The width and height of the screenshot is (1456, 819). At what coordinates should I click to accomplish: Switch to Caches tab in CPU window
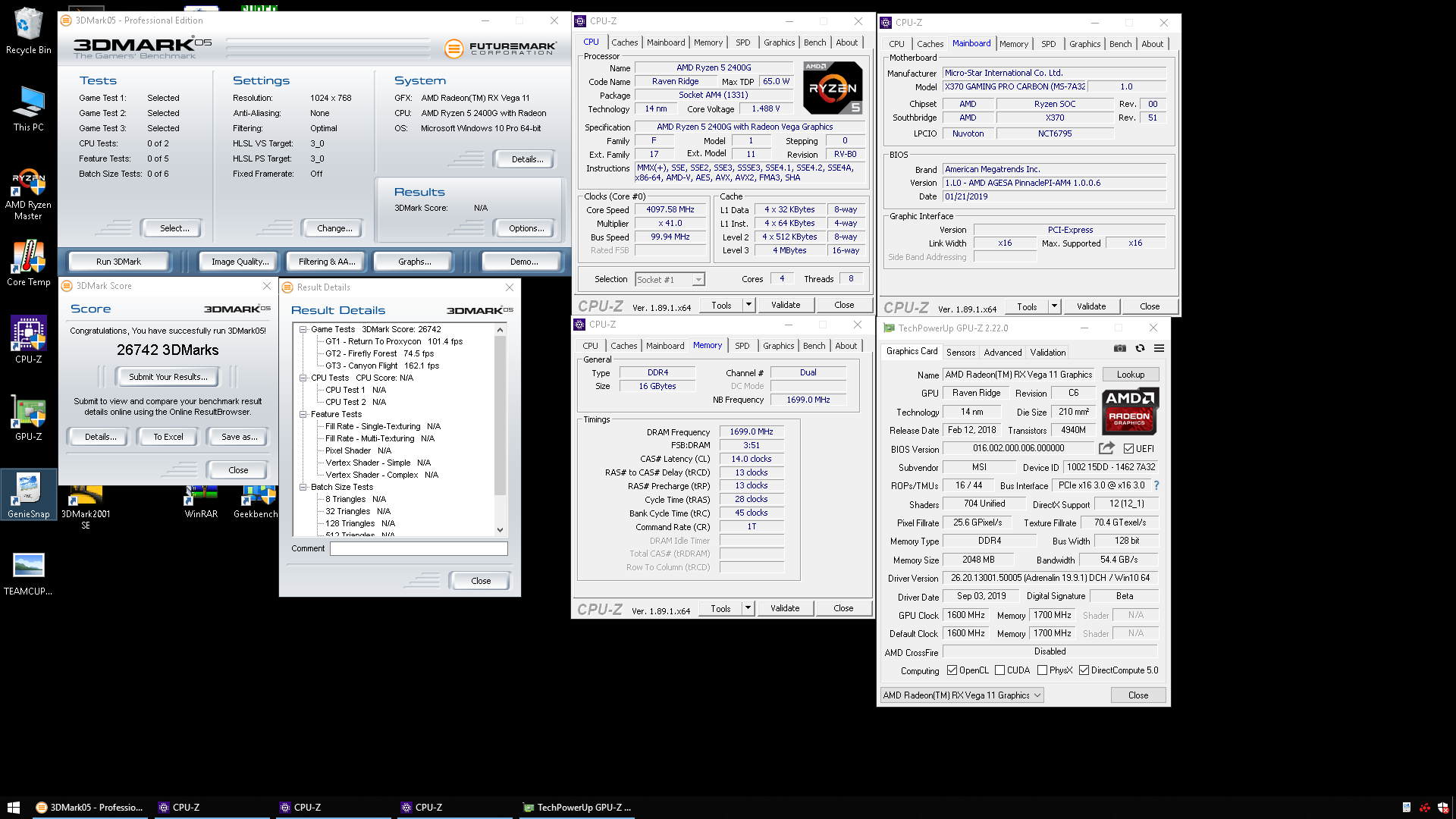tap(624, 42)
